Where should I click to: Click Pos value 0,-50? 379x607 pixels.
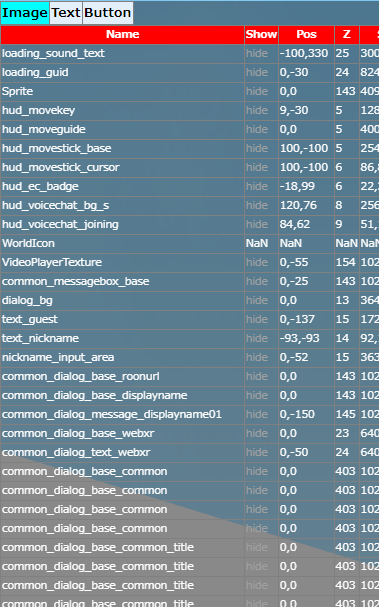click(294, 452)
